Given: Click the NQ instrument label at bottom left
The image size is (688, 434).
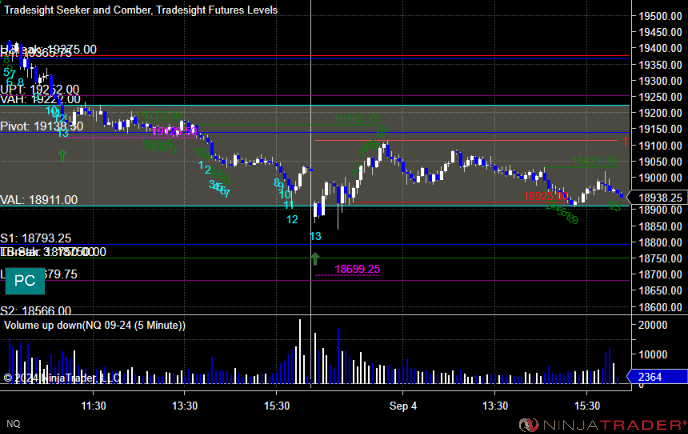Looking at the screenshot, I should (x=13, y=423).
